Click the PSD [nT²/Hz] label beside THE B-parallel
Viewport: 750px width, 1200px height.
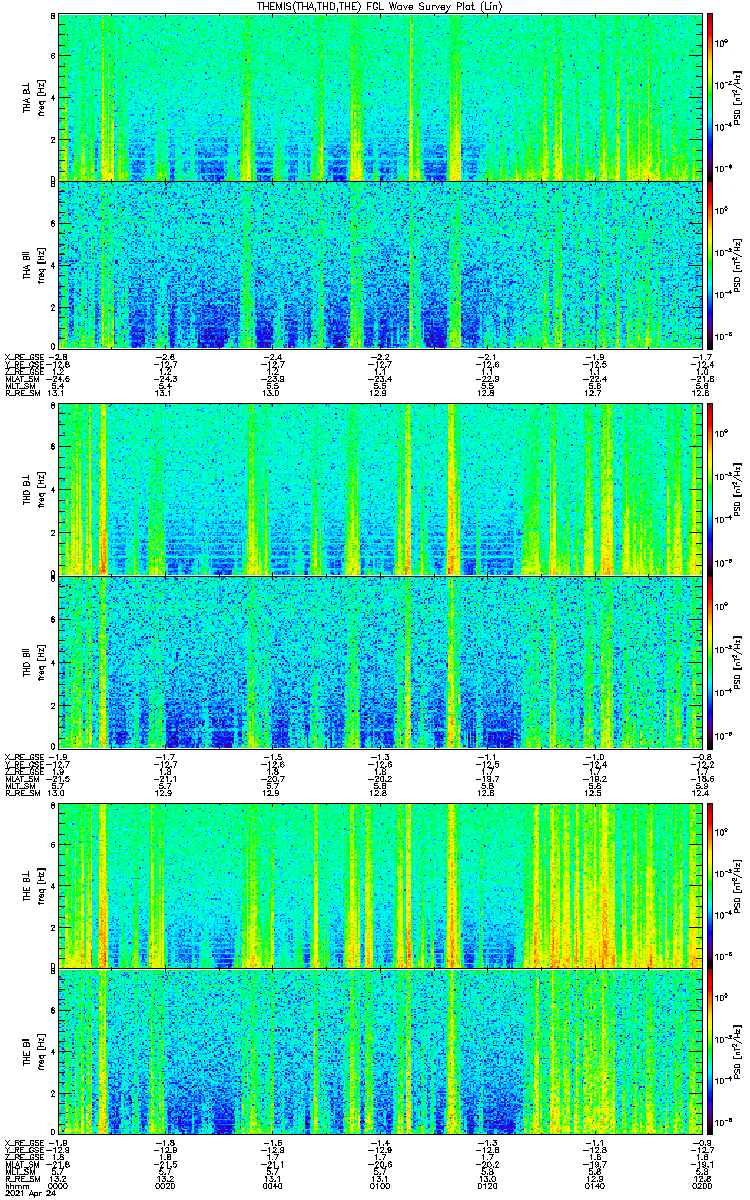tap(737, 1051)
